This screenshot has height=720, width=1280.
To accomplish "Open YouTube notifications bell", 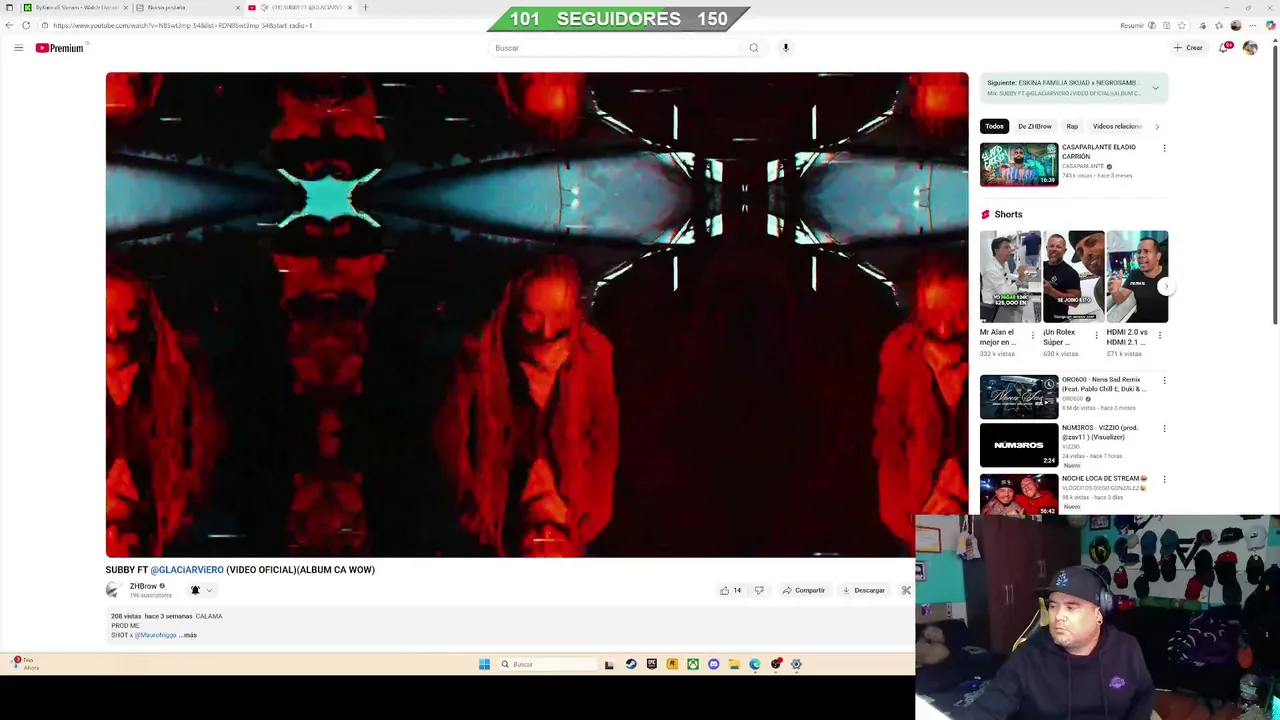I will [x=1225, y=48].
